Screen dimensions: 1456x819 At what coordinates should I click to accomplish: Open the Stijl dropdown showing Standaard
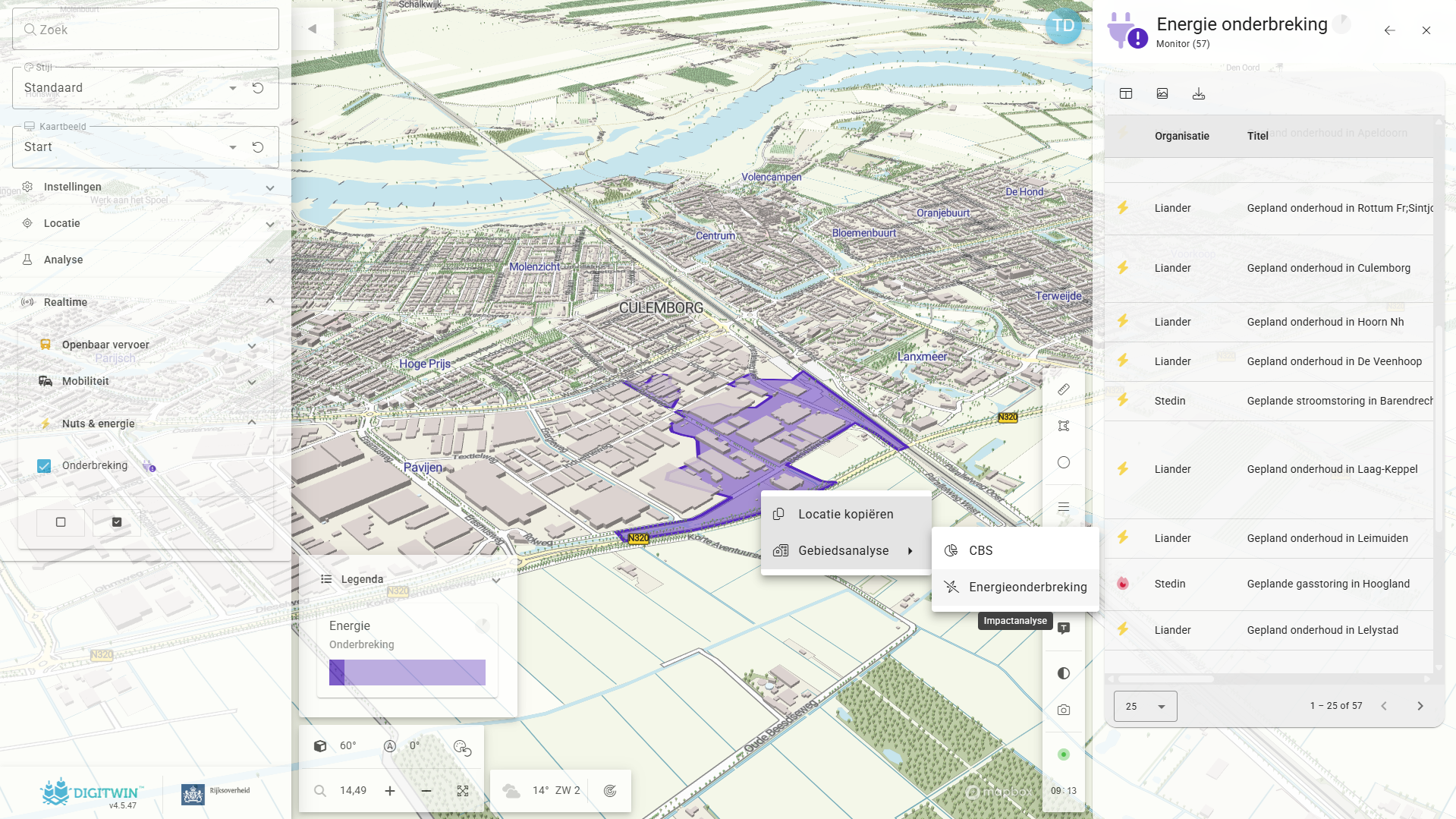(129, 88)
